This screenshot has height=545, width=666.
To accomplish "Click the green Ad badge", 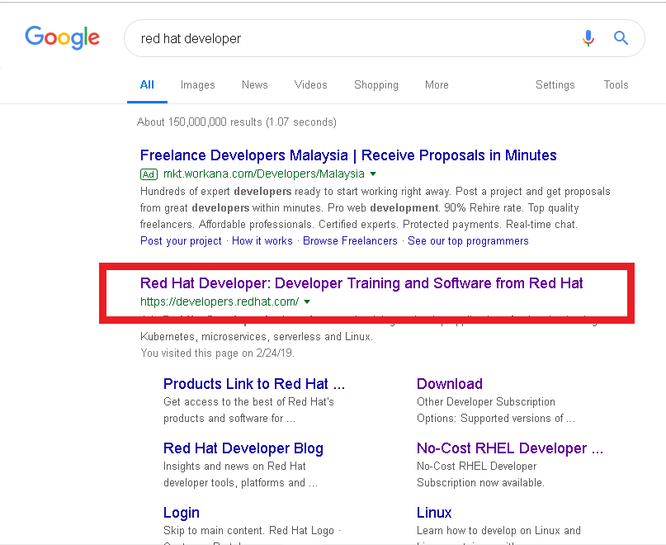I will coord(149,174).
